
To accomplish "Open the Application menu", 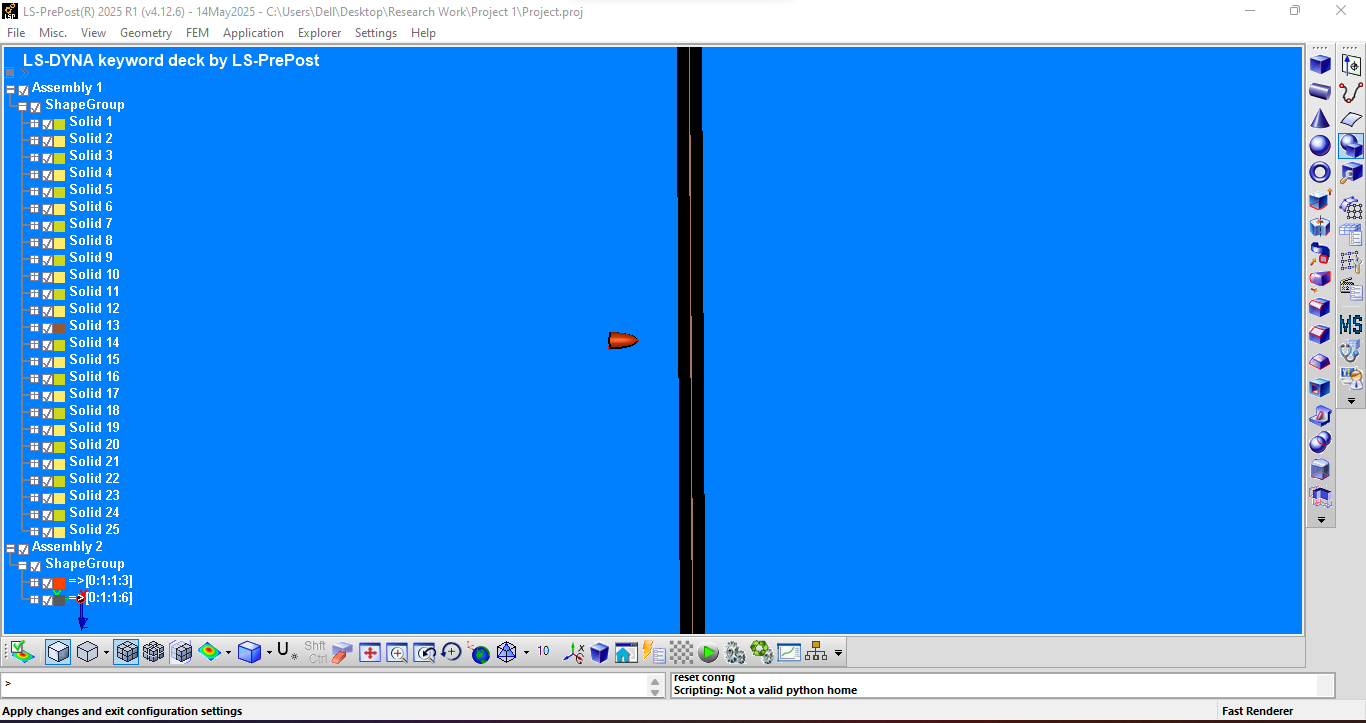I will (253, 33).
